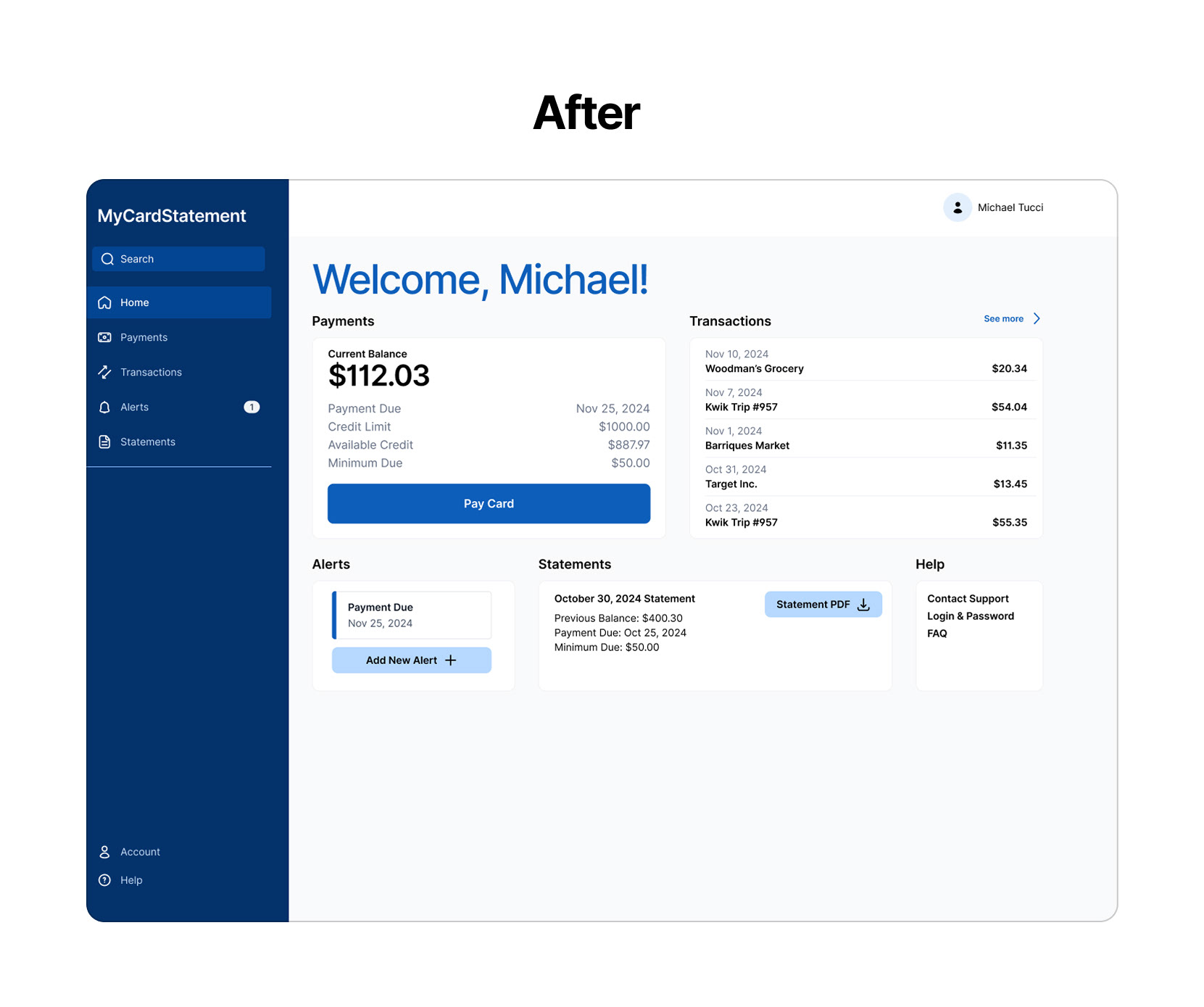Select the Woodman's Grocery transaction

click(866, 362)
